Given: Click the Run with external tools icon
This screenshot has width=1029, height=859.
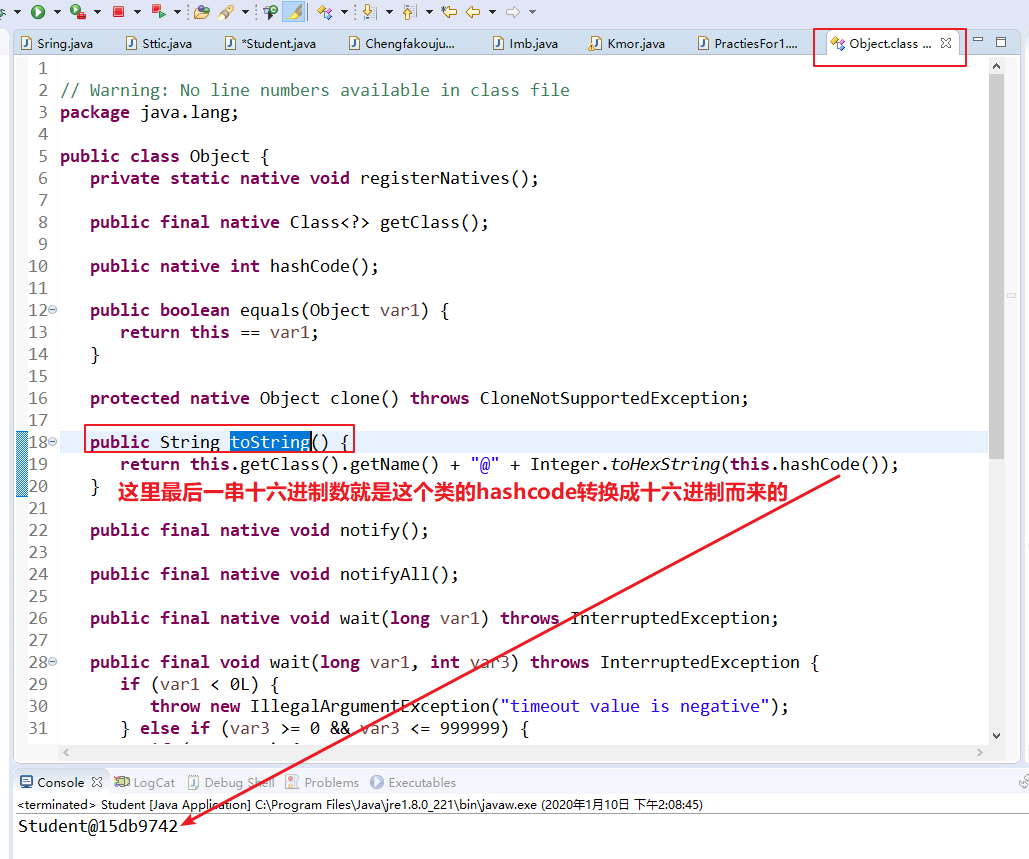Looking at the screenshot, I should tap(77, 11).
